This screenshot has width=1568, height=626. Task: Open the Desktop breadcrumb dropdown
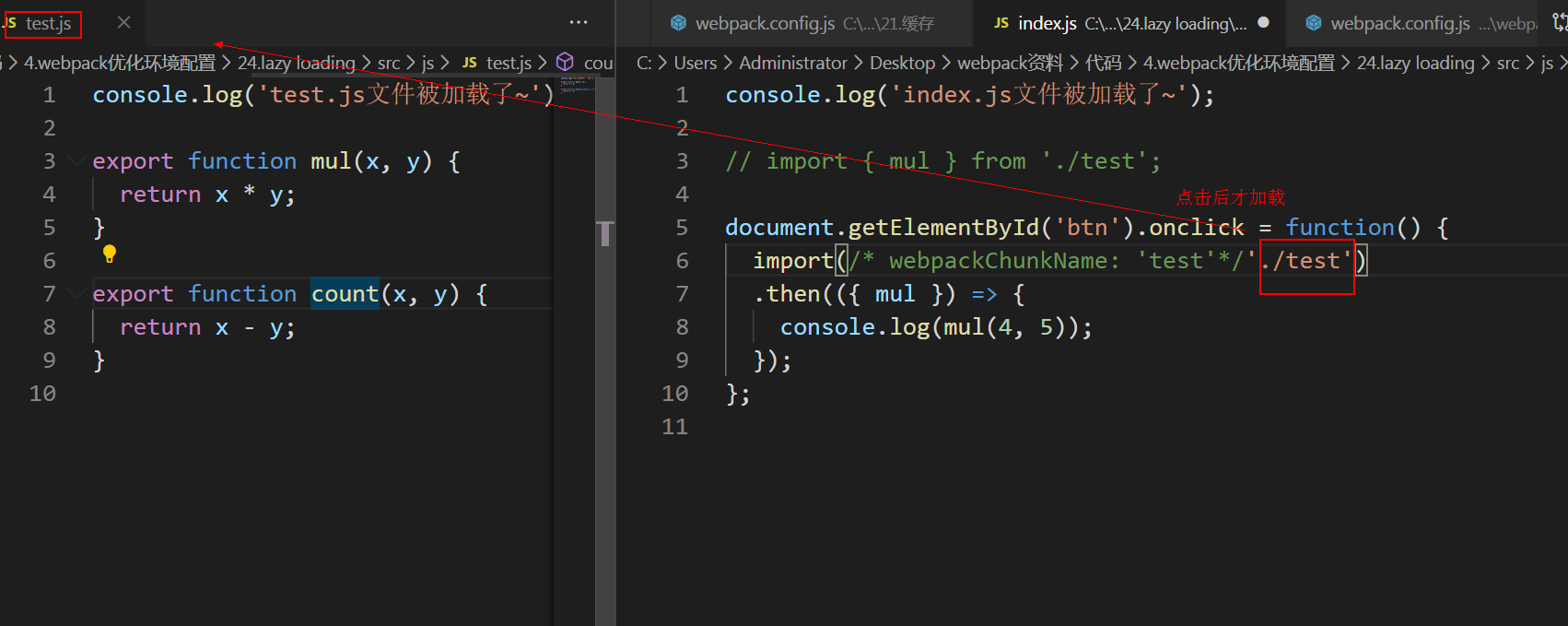pyautogui.click(x=902, y=63)
